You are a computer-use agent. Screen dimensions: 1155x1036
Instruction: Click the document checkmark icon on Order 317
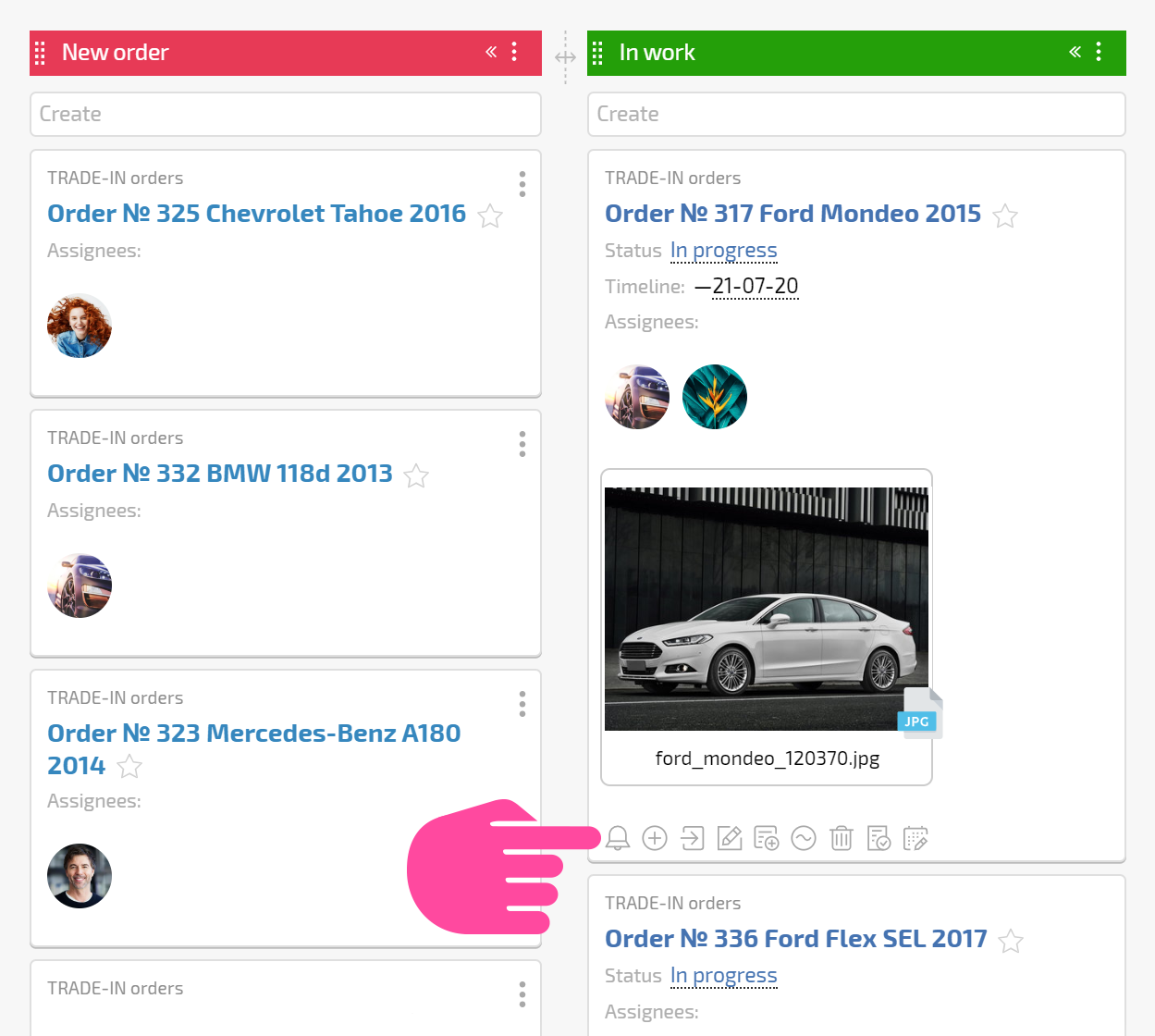[879, 838]
